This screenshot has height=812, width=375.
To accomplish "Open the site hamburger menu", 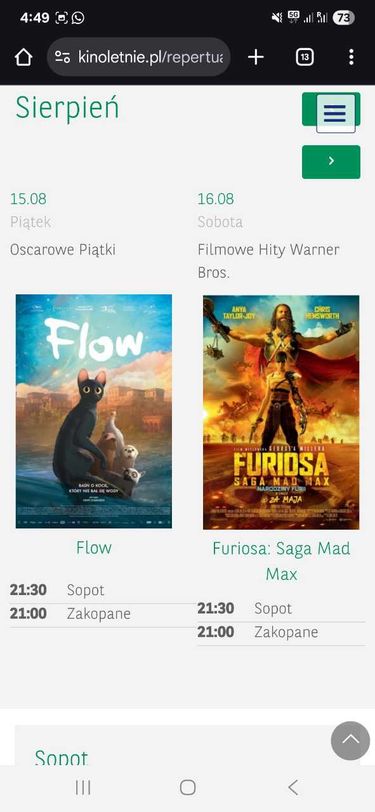I will [336, 113].
